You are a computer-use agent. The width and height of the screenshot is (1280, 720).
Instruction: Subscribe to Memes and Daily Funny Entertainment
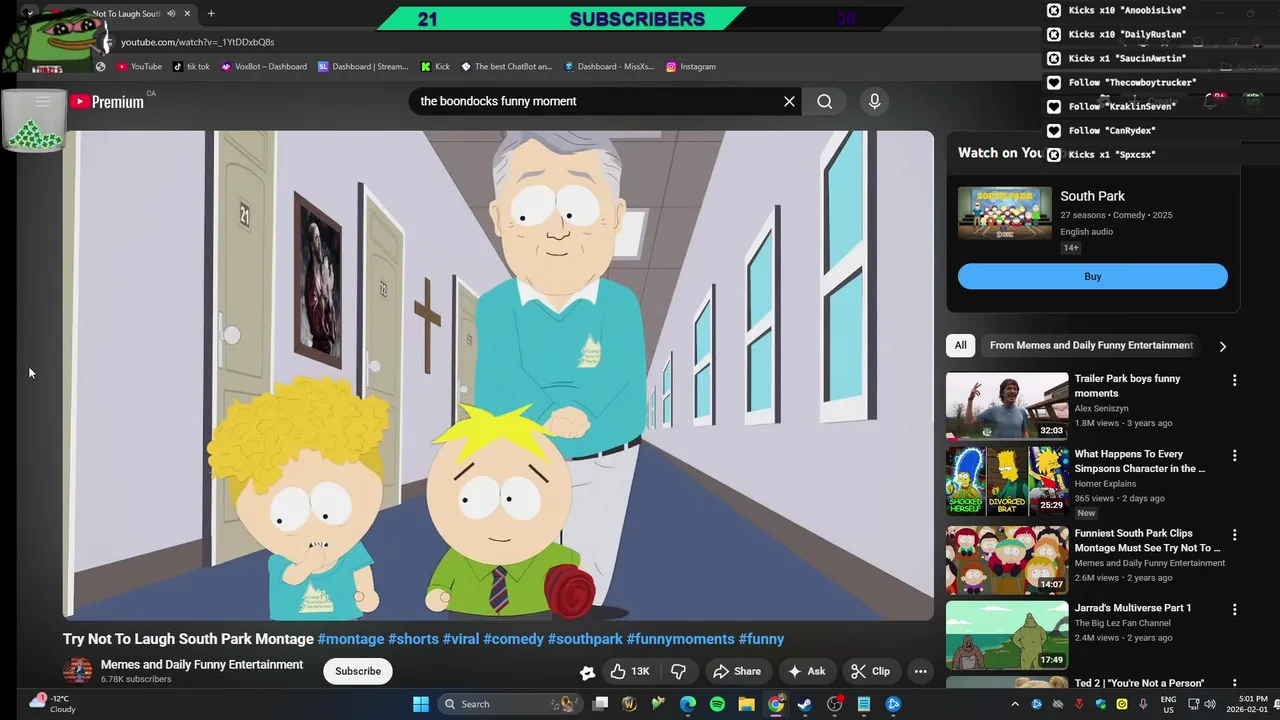click(x=358, y=671)
